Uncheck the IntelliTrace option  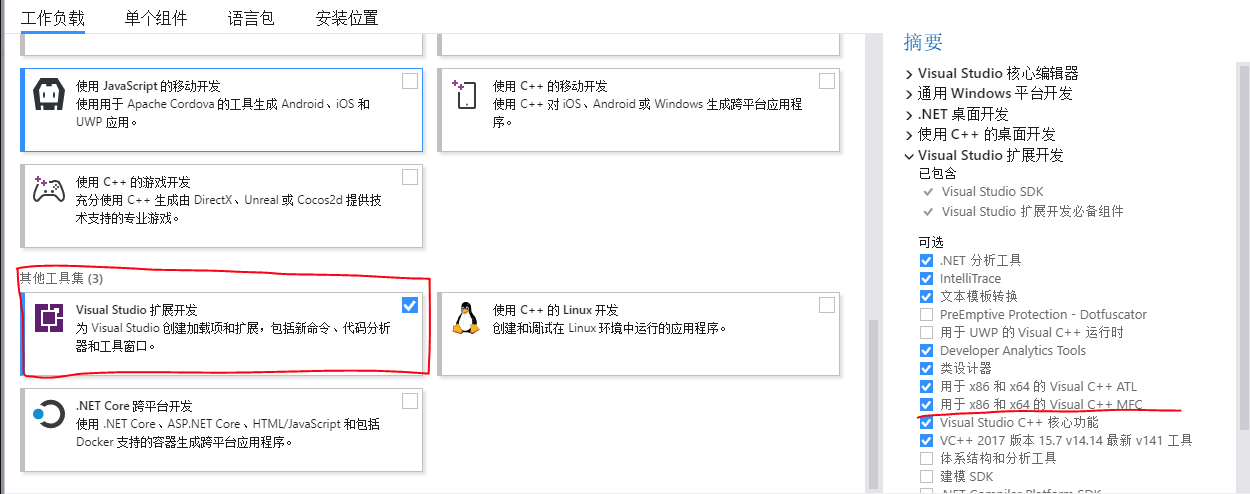tap(926, 279)
